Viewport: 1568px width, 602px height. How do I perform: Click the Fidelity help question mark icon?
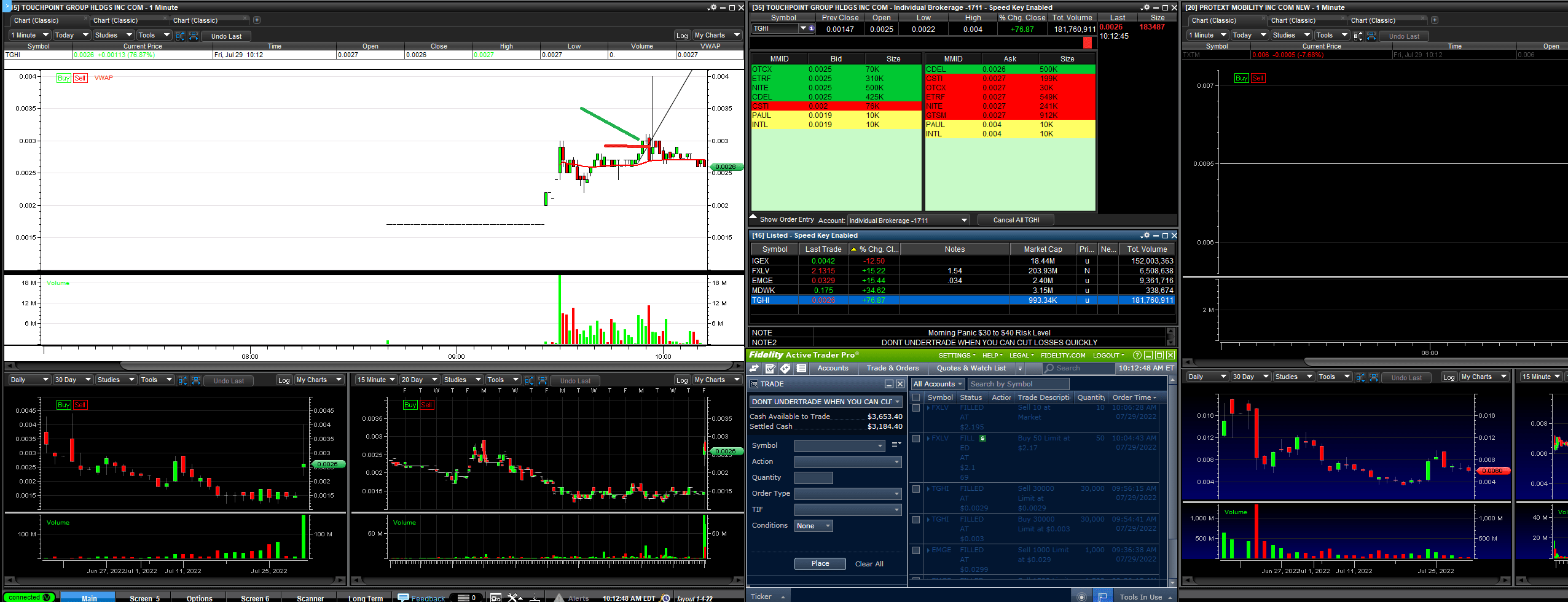pyautogui.click(x=1137, y=356)
